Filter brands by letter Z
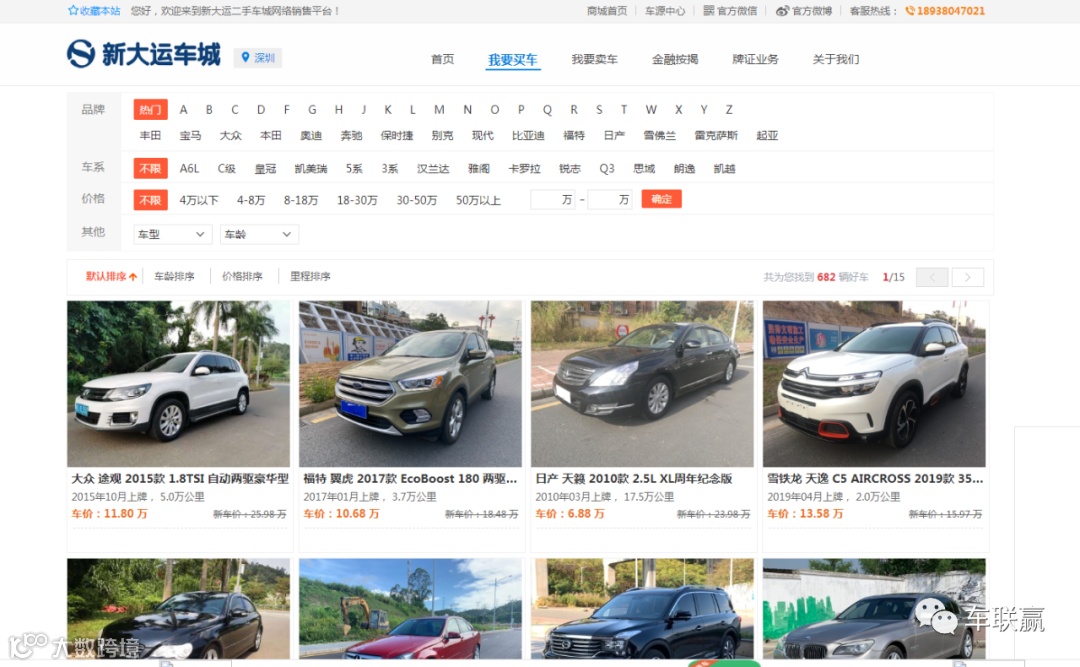1080x667 pixels. (729, 110)
